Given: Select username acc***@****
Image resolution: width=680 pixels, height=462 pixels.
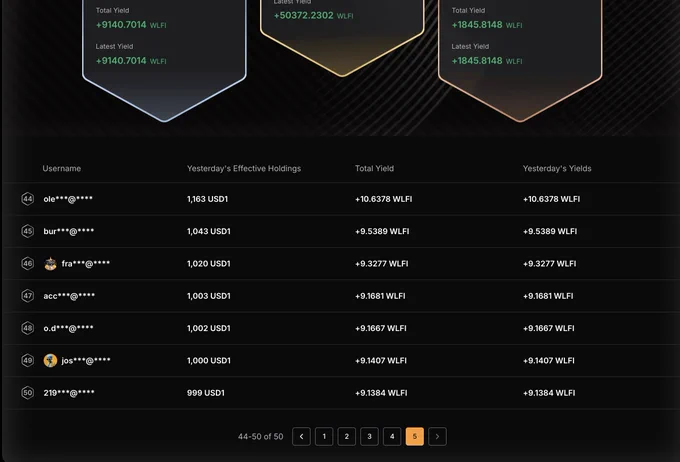Looking at the screenshot, I should 69,296.
